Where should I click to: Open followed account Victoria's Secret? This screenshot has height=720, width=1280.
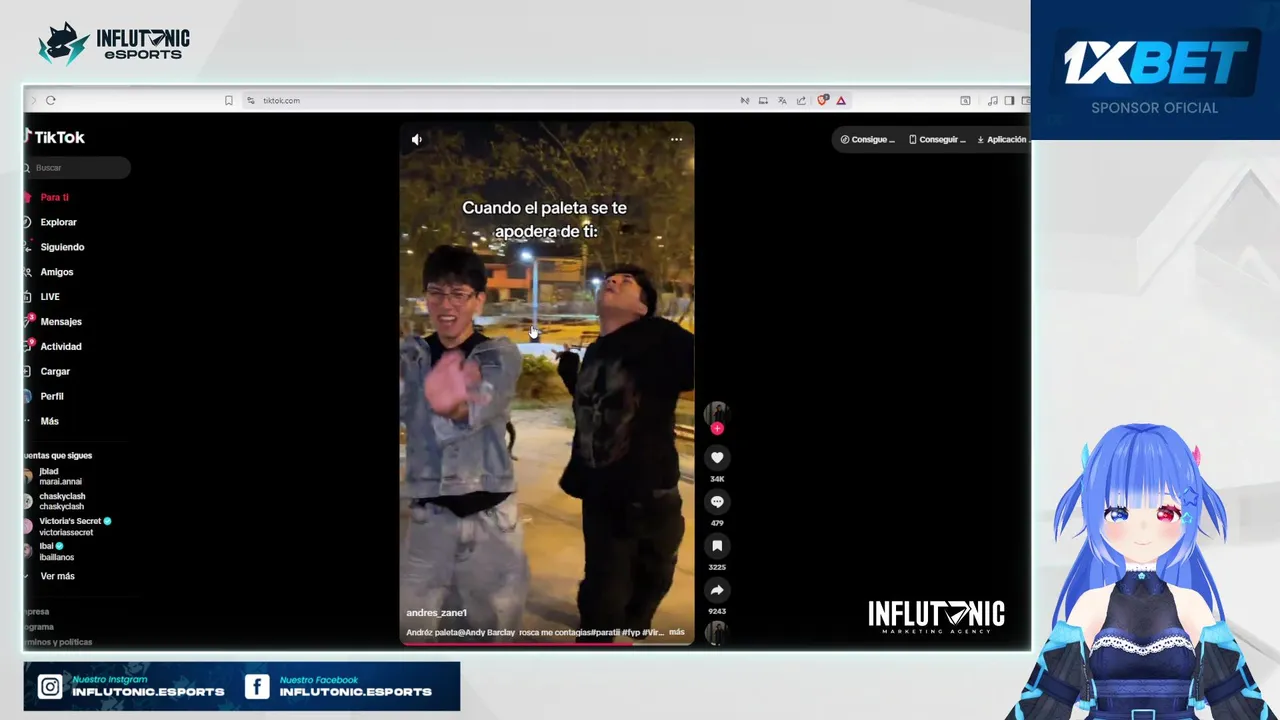point(70,526)
